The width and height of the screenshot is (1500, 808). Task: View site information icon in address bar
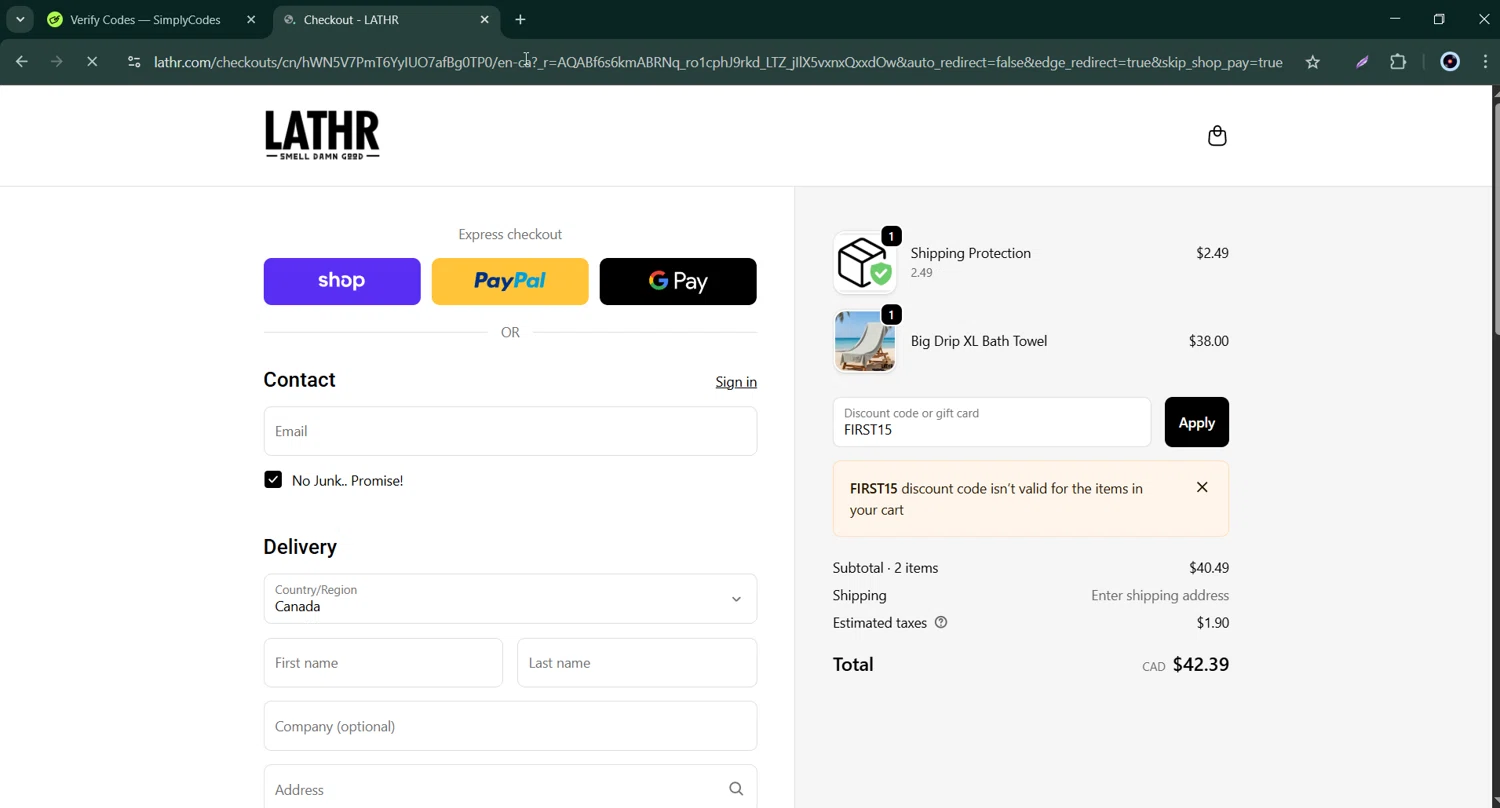pos(134,62)
